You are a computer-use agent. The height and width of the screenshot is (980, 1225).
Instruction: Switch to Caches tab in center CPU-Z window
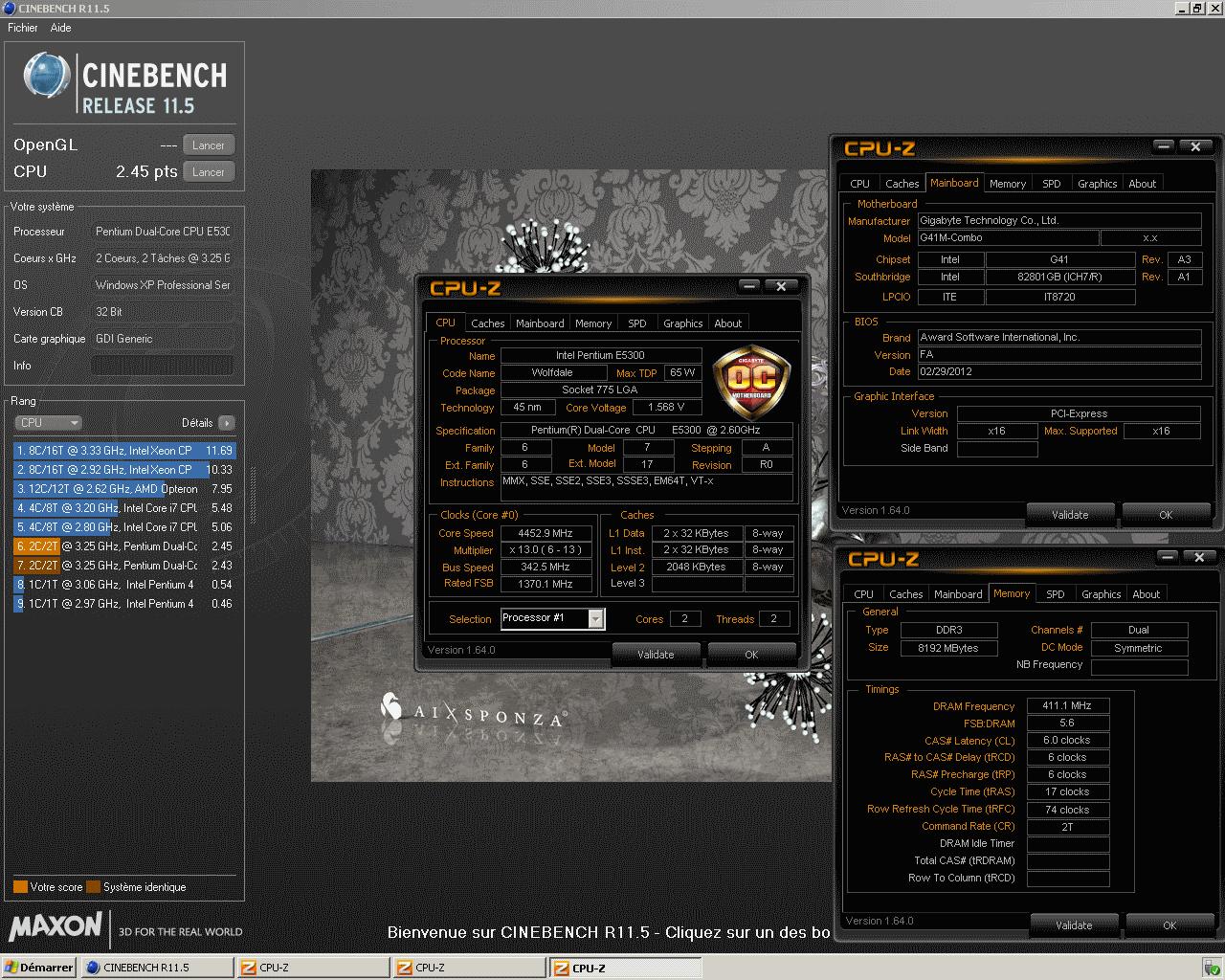pos(487,323)
